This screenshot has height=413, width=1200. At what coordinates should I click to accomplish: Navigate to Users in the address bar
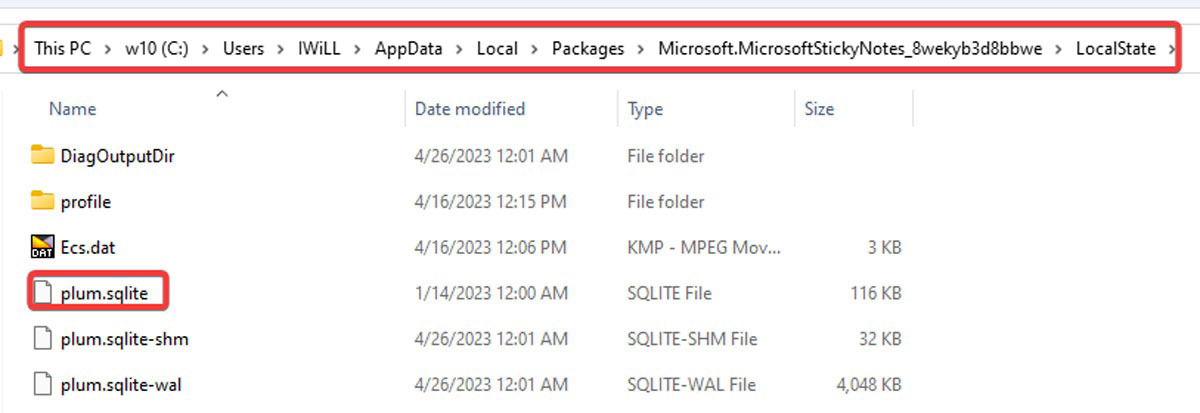click(x=244, y=49)
